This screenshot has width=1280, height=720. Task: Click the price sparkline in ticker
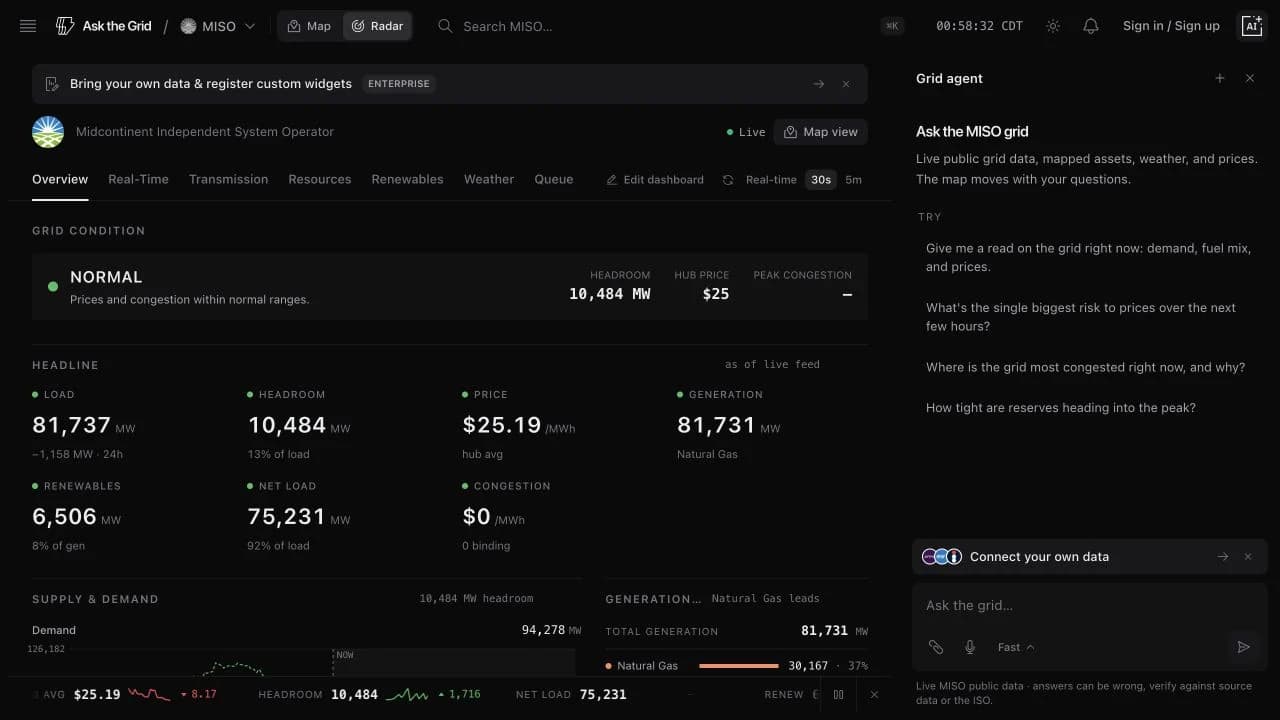pos(148,694)
